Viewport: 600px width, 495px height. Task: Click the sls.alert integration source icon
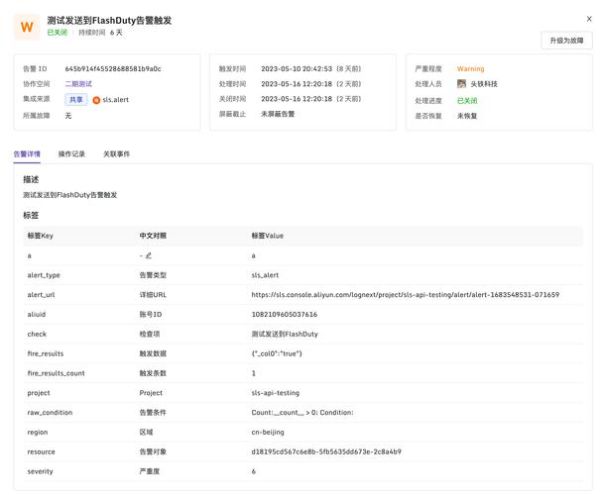tap(96, 100)
